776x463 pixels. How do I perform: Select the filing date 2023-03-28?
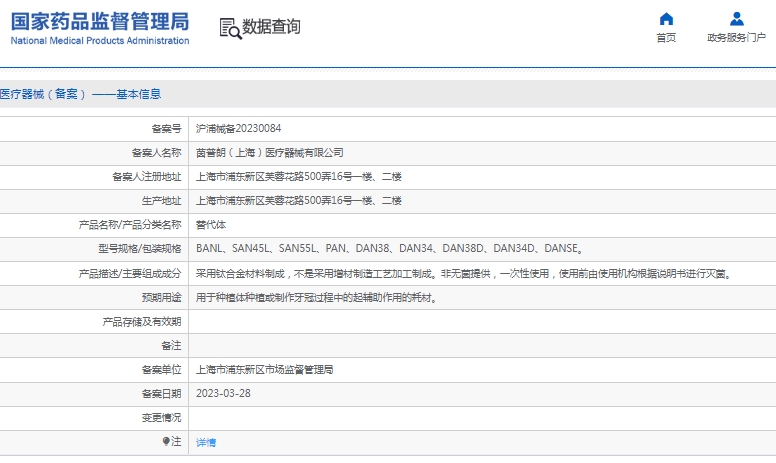(223, 393)
